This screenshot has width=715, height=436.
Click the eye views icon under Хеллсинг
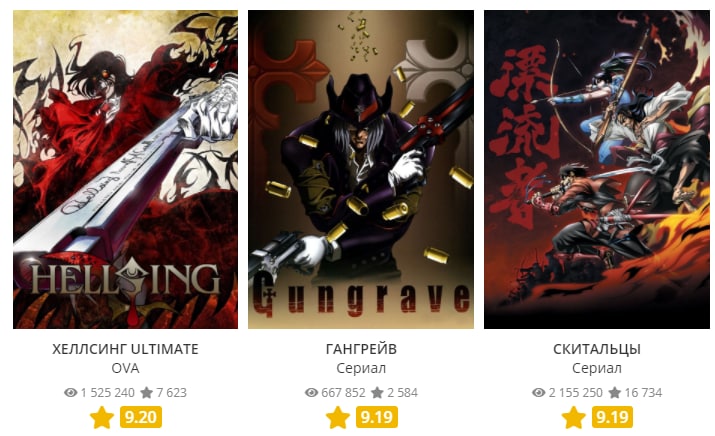click(71, 392)
